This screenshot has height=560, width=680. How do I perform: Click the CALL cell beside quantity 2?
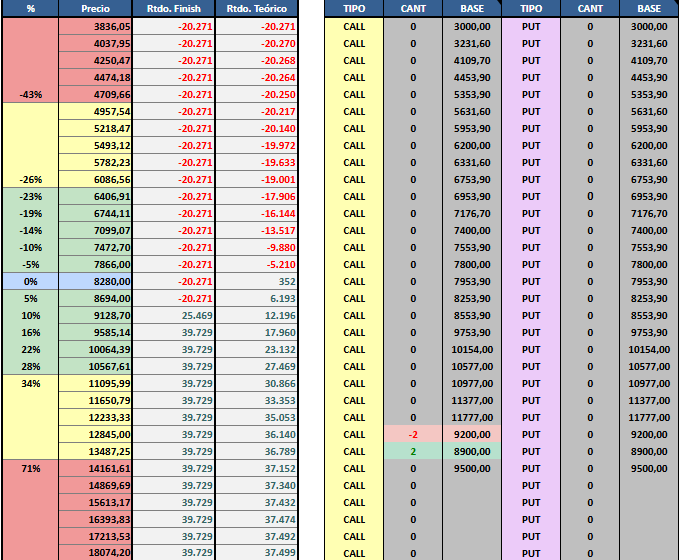pos(354,452)
